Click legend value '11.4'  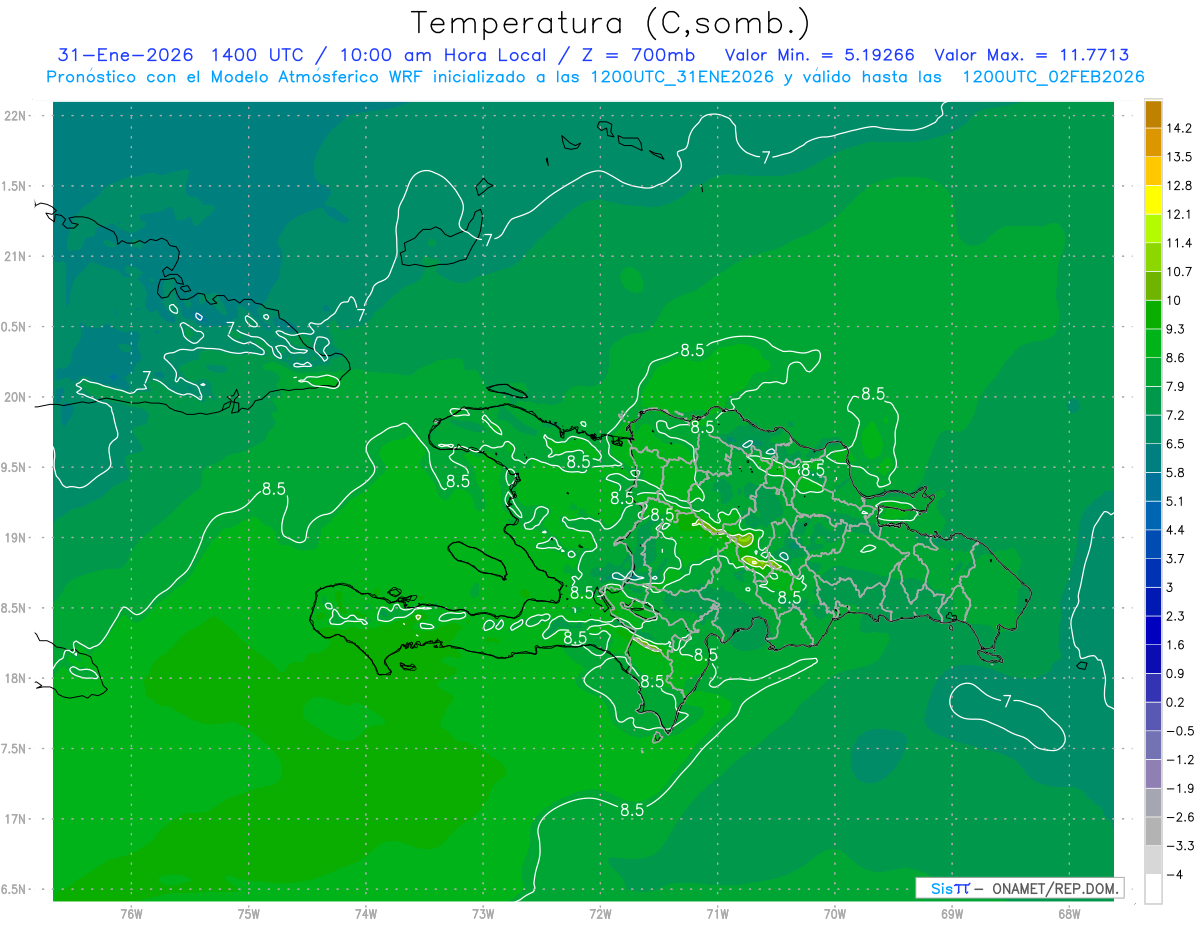(1178, 243)
